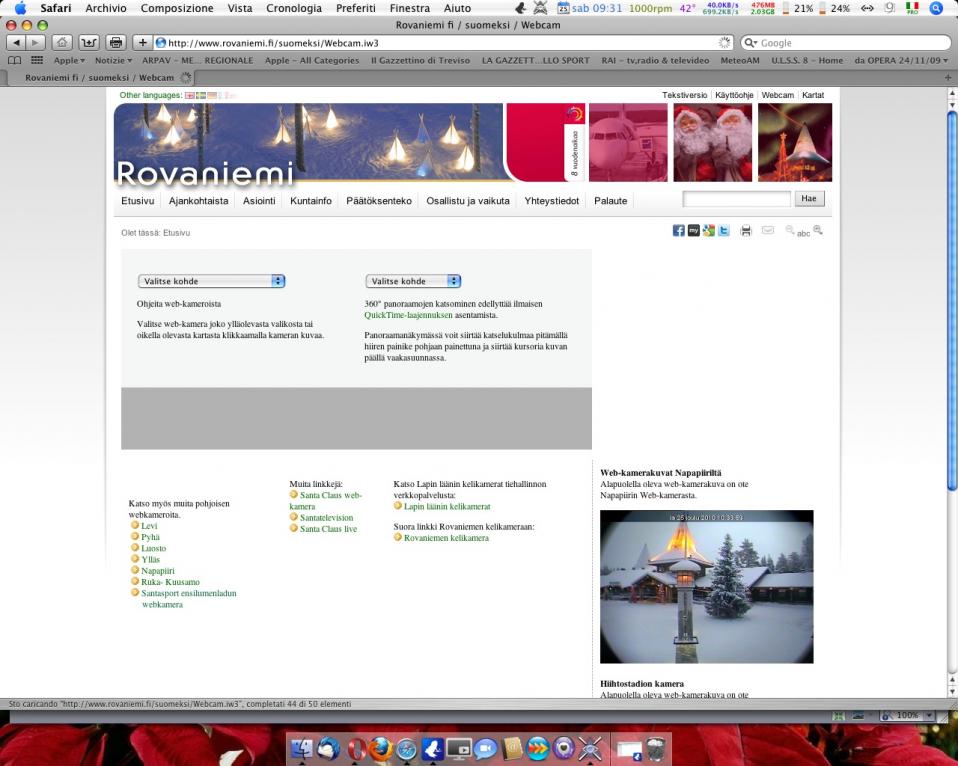Click the page vertical scrollbar thumb

pos(952,299)
